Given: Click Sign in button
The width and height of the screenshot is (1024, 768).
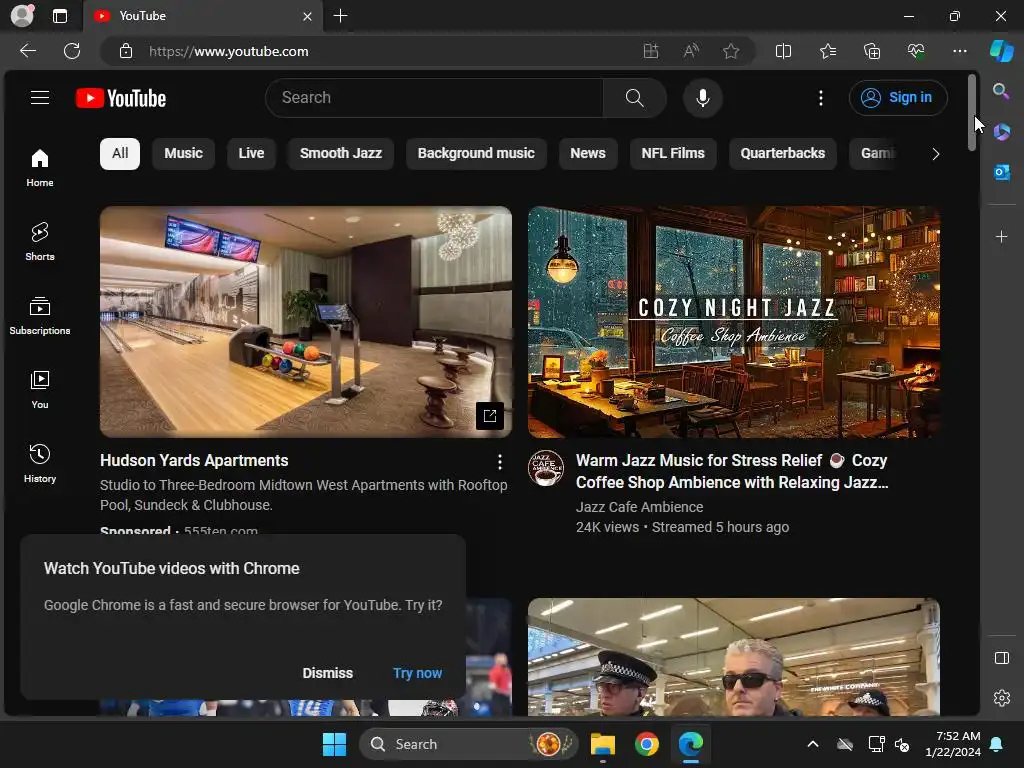Looking at the screenshot, I should [x=898, y=98].
